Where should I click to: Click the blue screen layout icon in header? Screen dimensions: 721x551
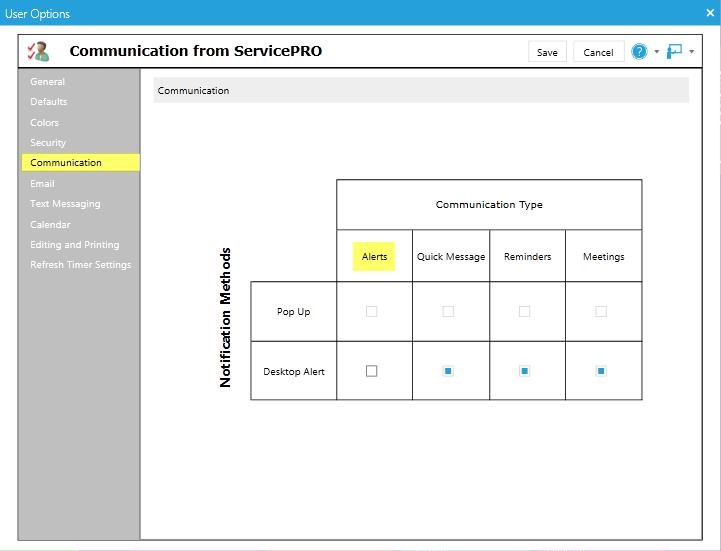tap(674, 52)
